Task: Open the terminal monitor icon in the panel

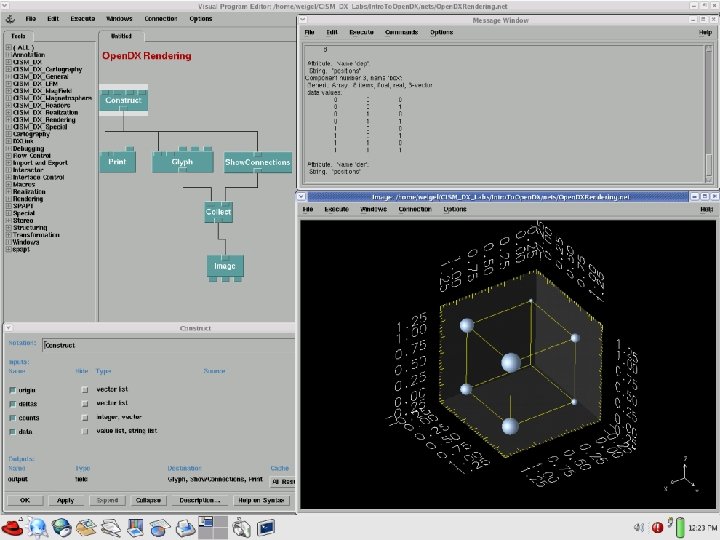Action: click(265, 528)
